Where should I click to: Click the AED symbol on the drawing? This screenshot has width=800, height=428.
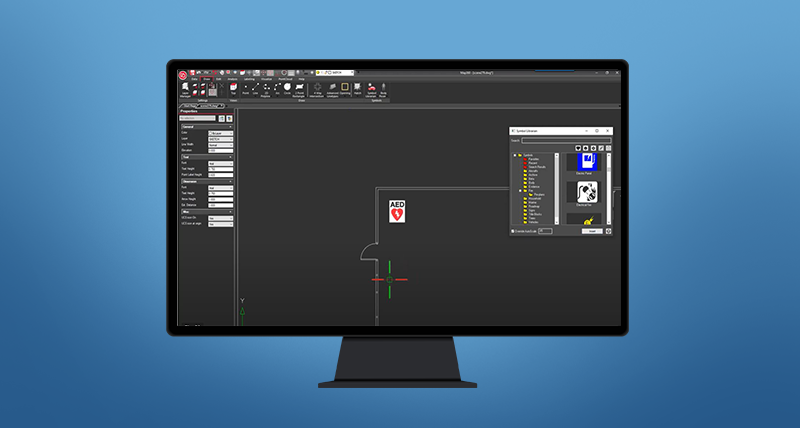(x=397, y=211)
